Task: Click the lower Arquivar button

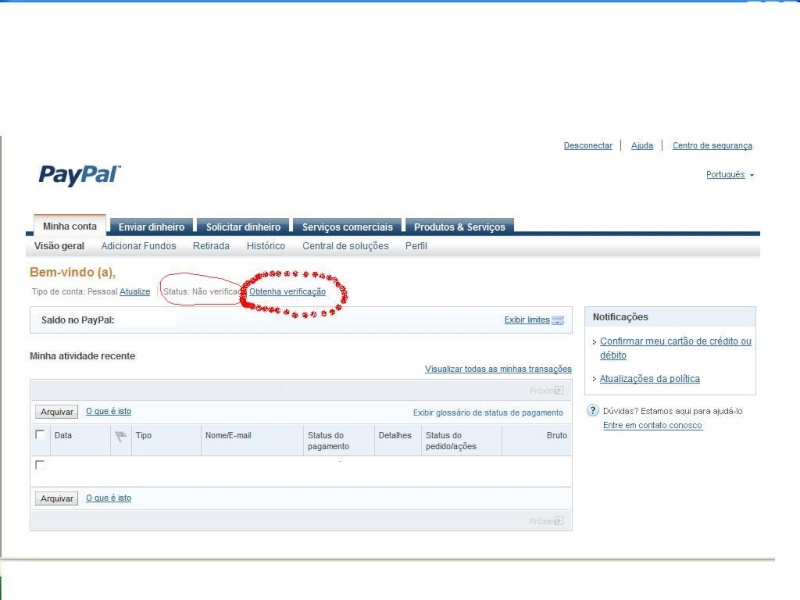Action: [x=57, y=498]
